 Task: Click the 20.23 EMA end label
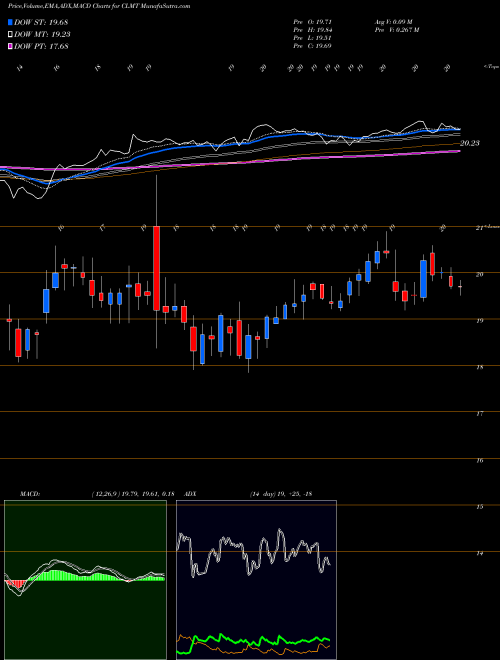pos(470,144)
